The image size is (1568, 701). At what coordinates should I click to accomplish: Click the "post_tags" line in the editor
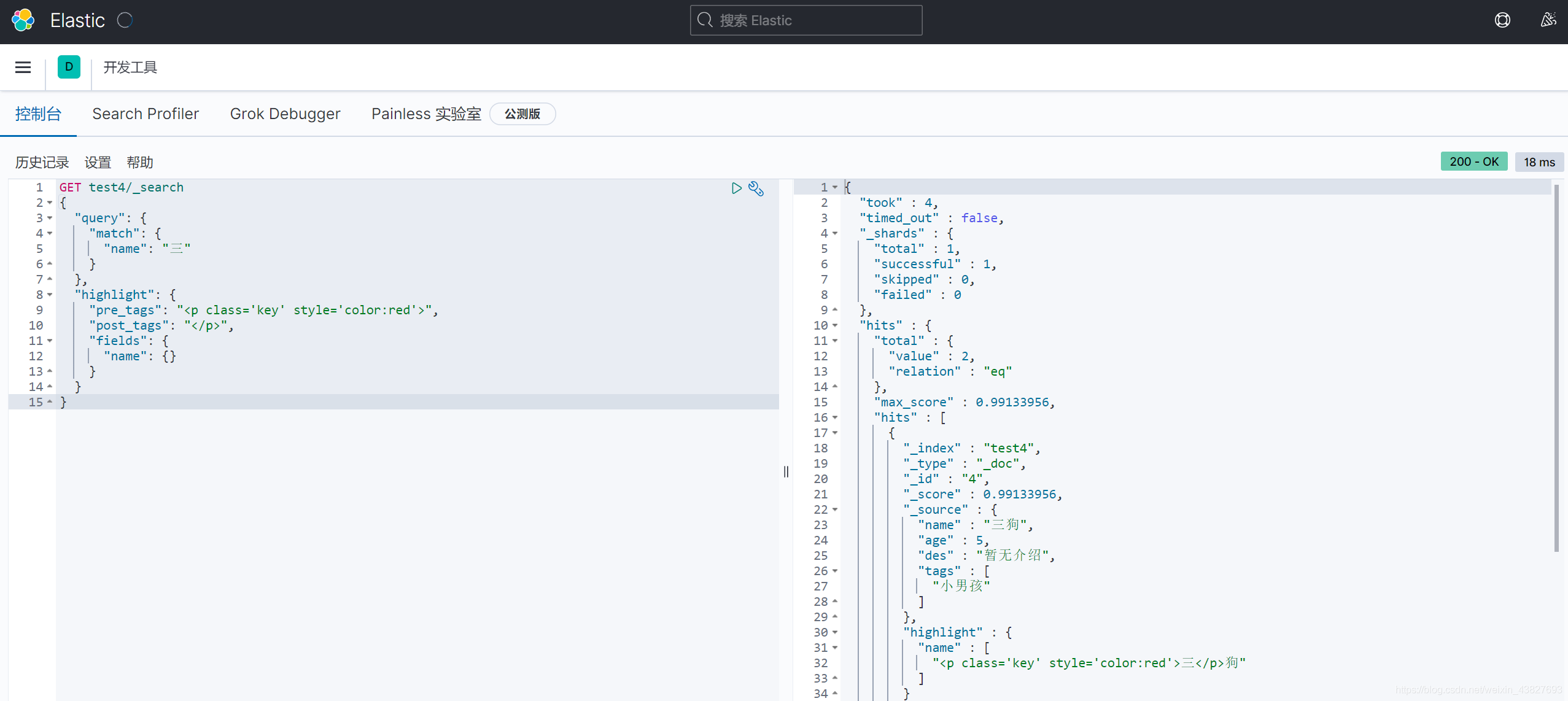[x=161, y=325]
